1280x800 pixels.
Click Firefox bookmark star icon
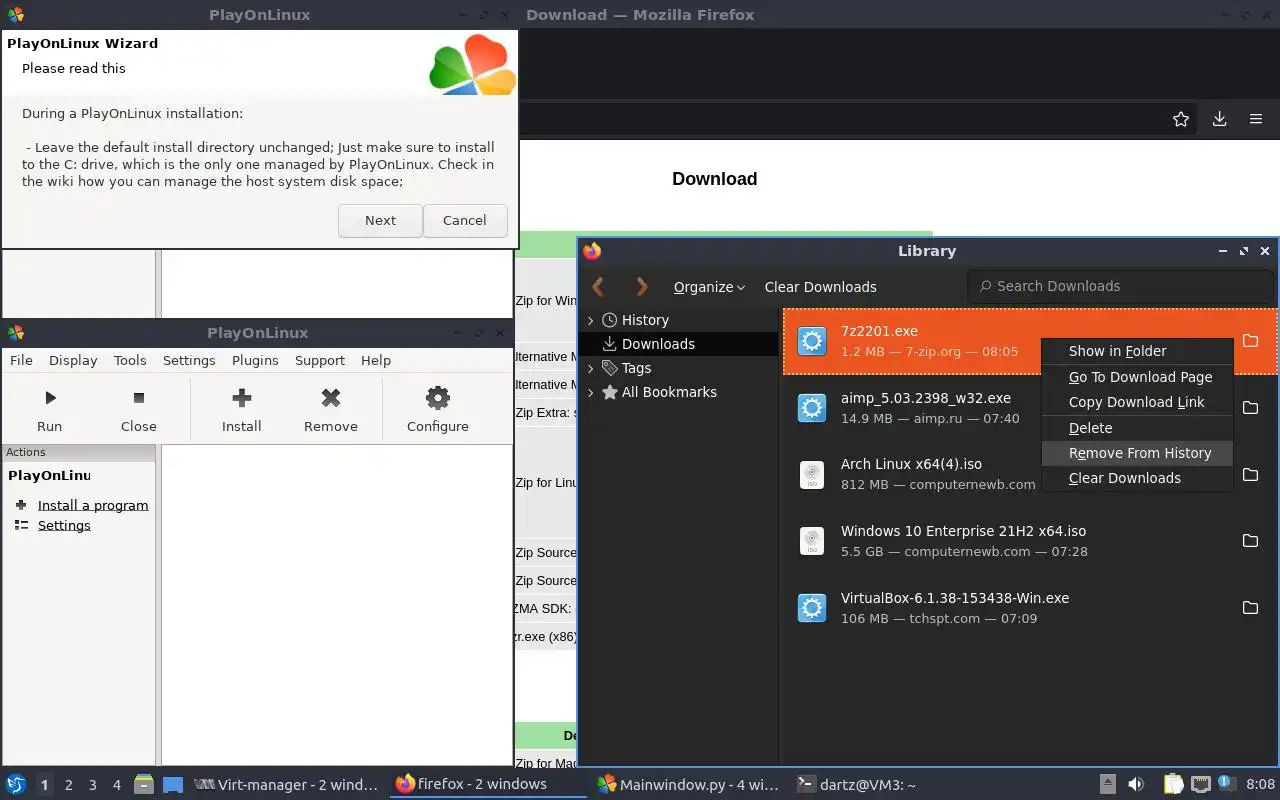[x=1181, y=119]
